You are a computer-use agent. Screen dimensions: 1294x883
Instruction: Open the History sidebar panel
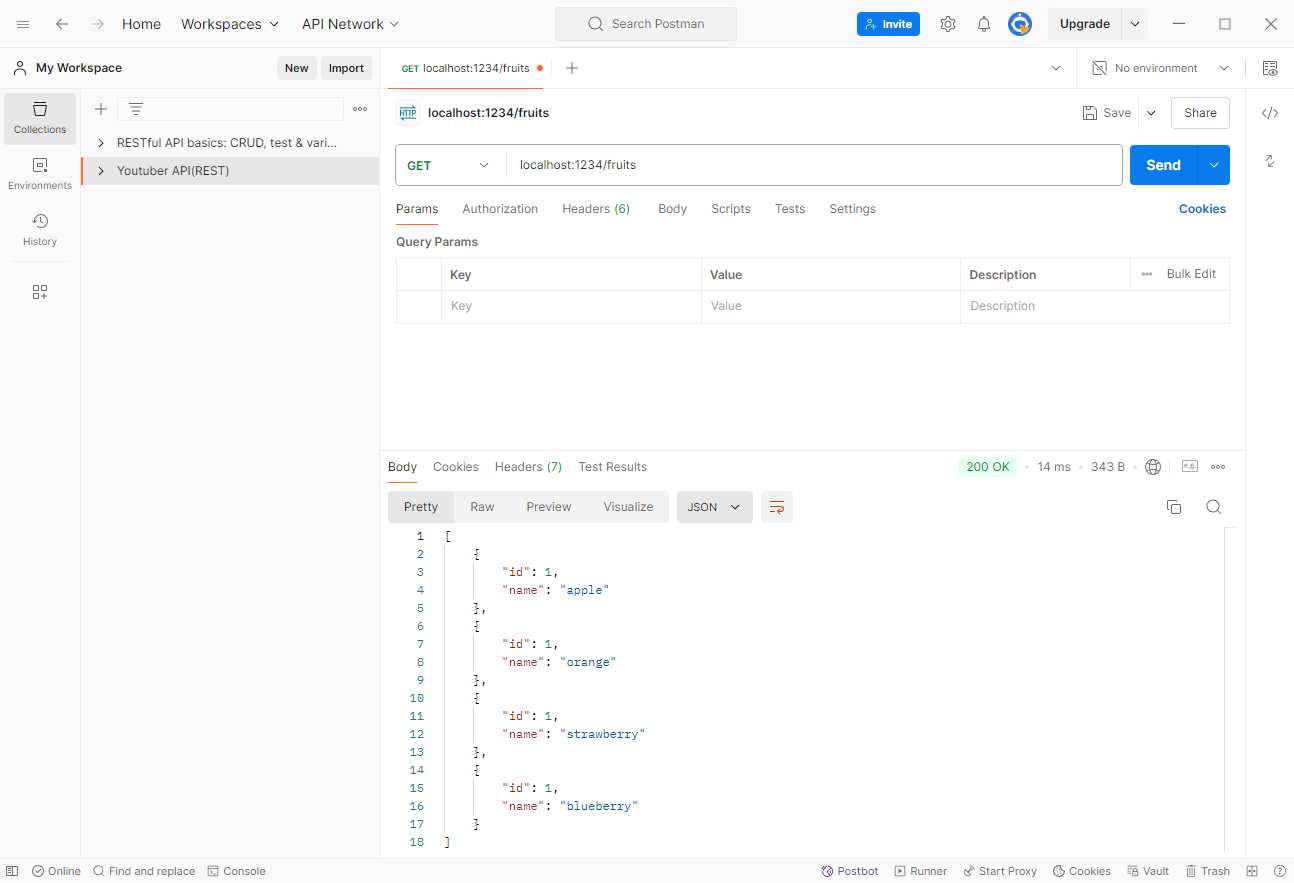click(x=40, y=230)
